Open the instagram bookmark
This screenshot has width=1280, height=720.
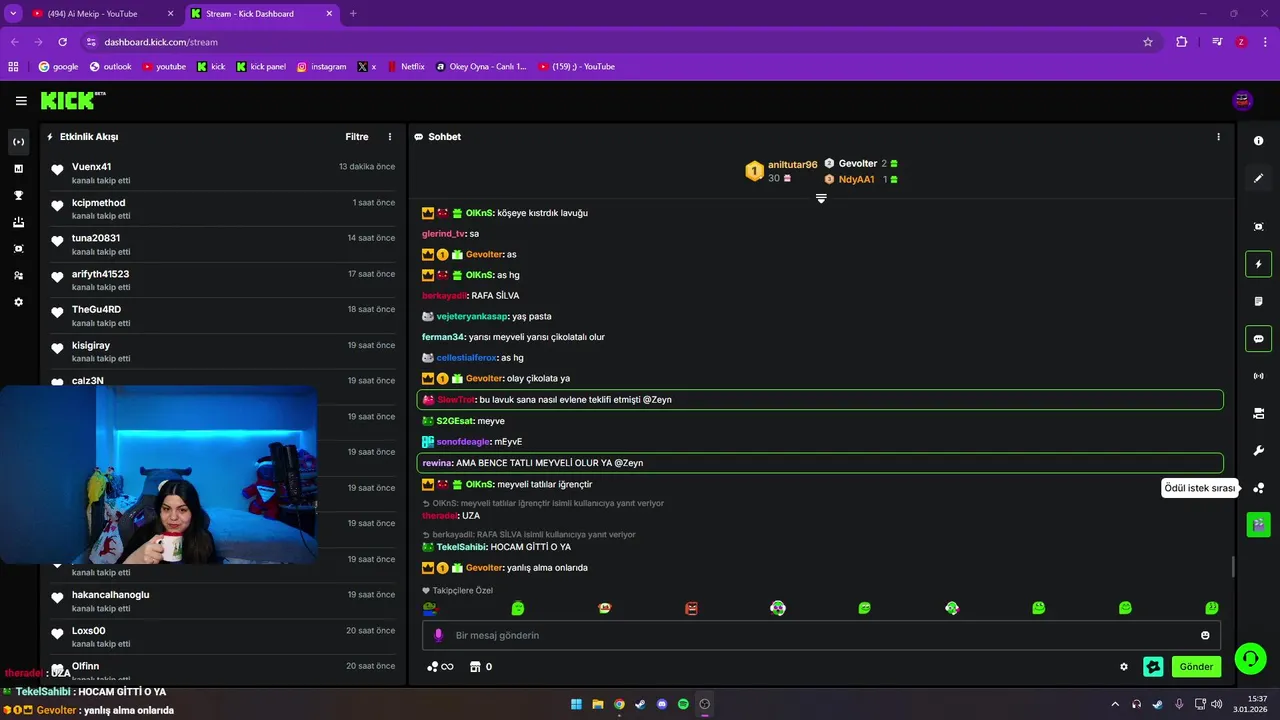321,67
